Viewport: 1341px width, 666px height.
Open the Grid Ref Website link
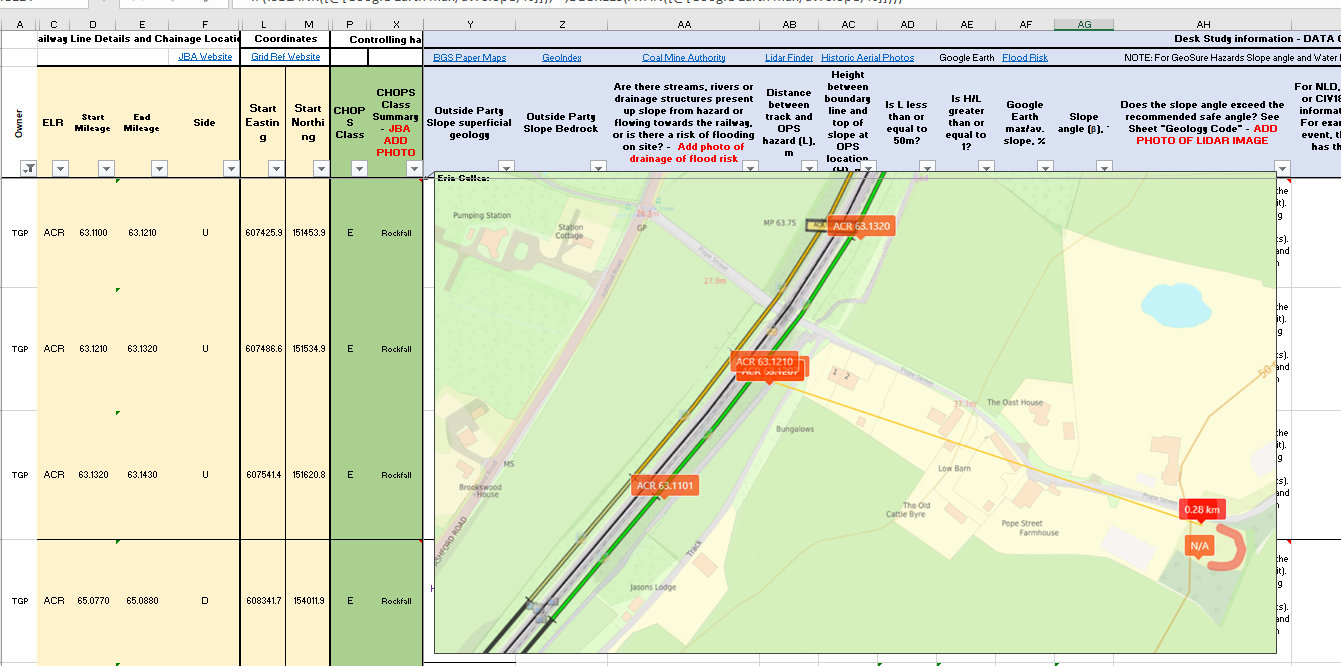285,57
